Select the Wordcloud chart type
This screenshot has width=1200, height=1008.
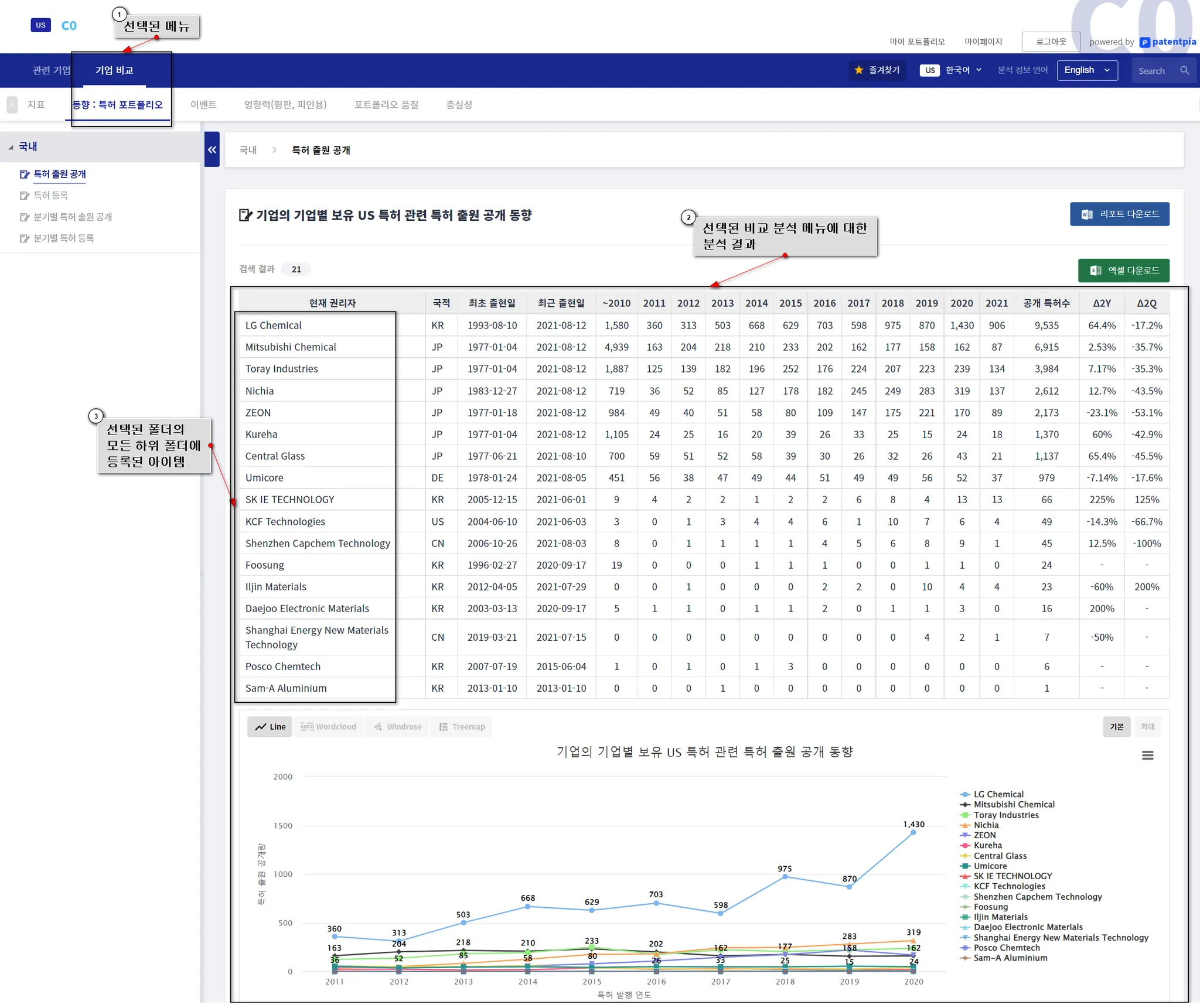(x=328, y=727)
